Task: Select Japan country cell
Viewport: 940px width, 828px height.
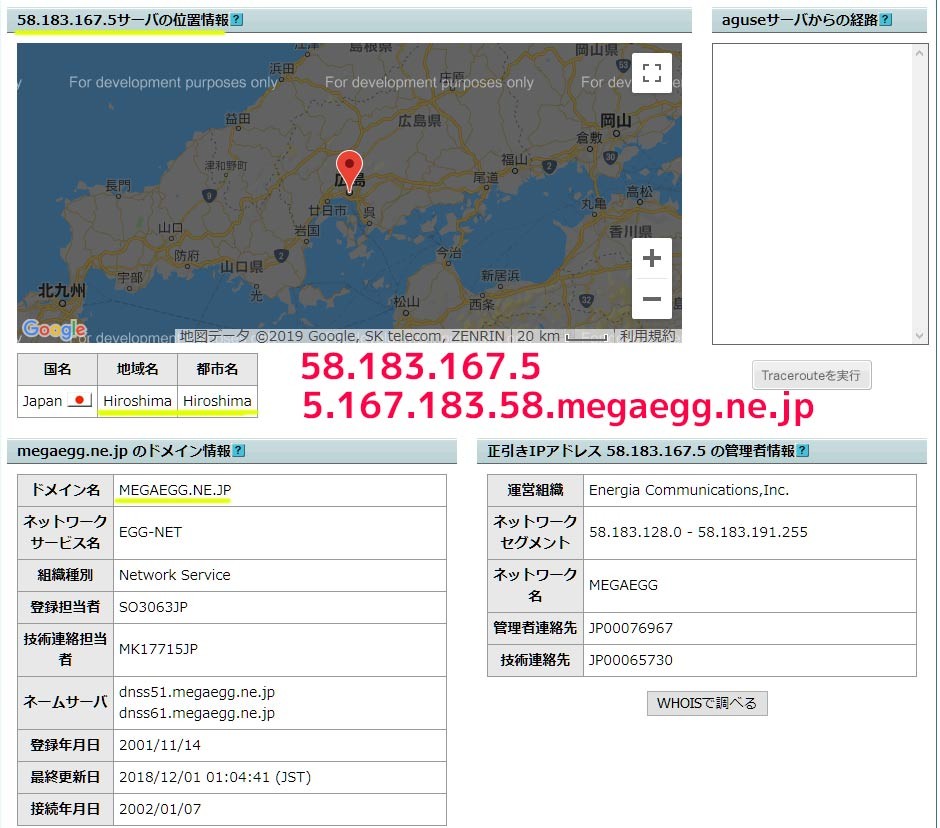Action: (58, 401)
